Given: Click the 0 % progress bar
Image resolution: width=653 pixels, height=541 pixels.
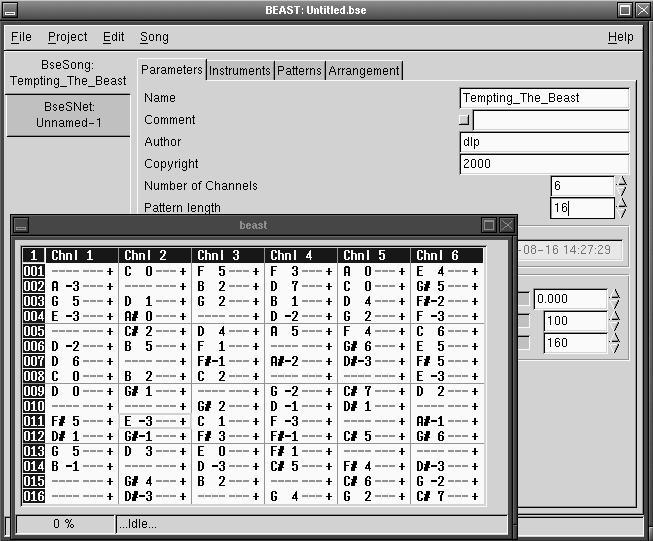Looking at the screenshot, I should click(65, 524).
